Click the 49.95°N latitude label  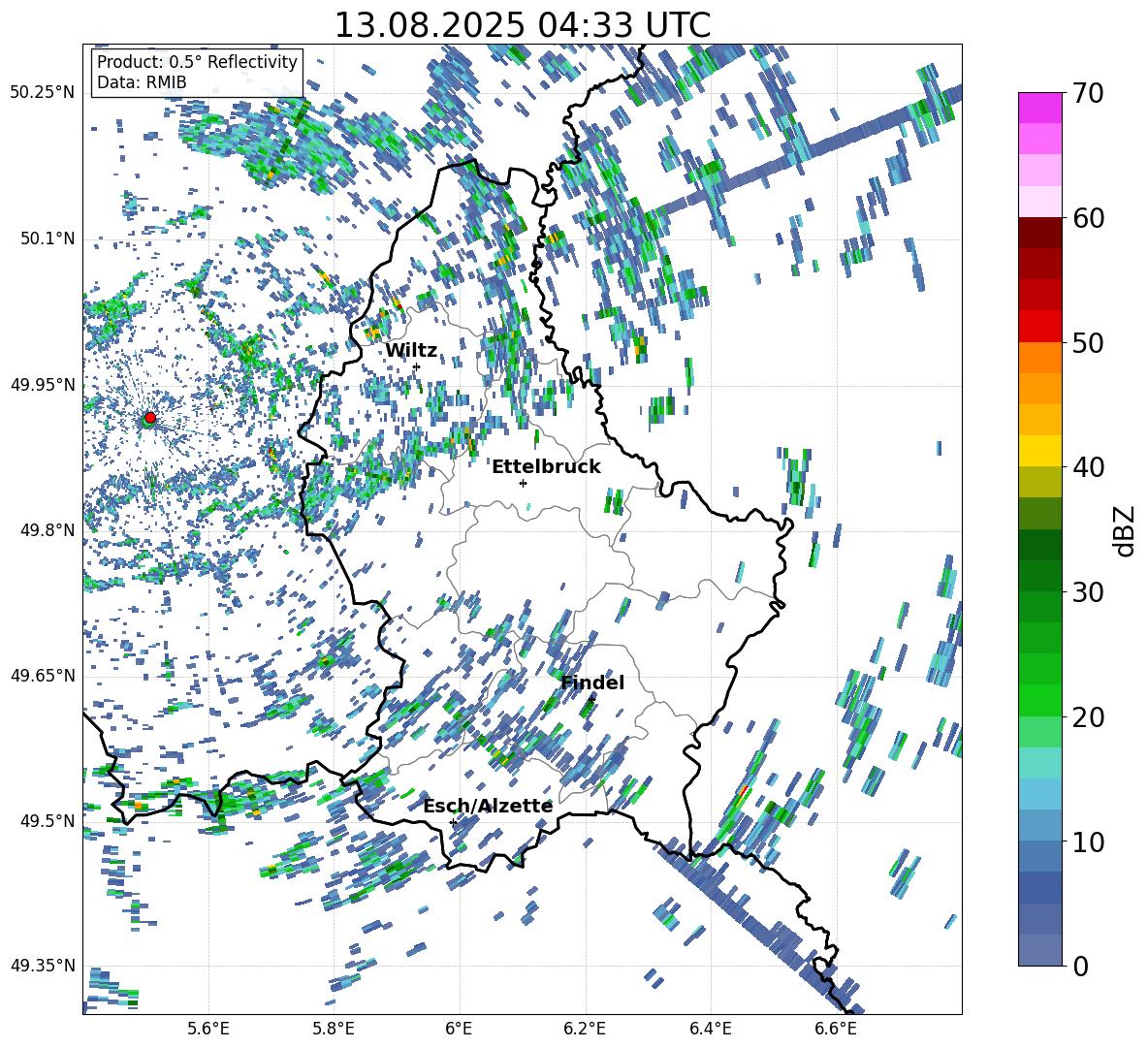[43, 384]
